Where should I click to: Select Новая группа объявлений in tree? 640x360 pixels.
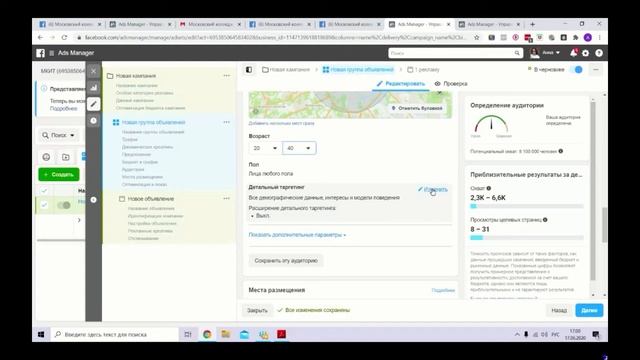click(x=153, y=122)
